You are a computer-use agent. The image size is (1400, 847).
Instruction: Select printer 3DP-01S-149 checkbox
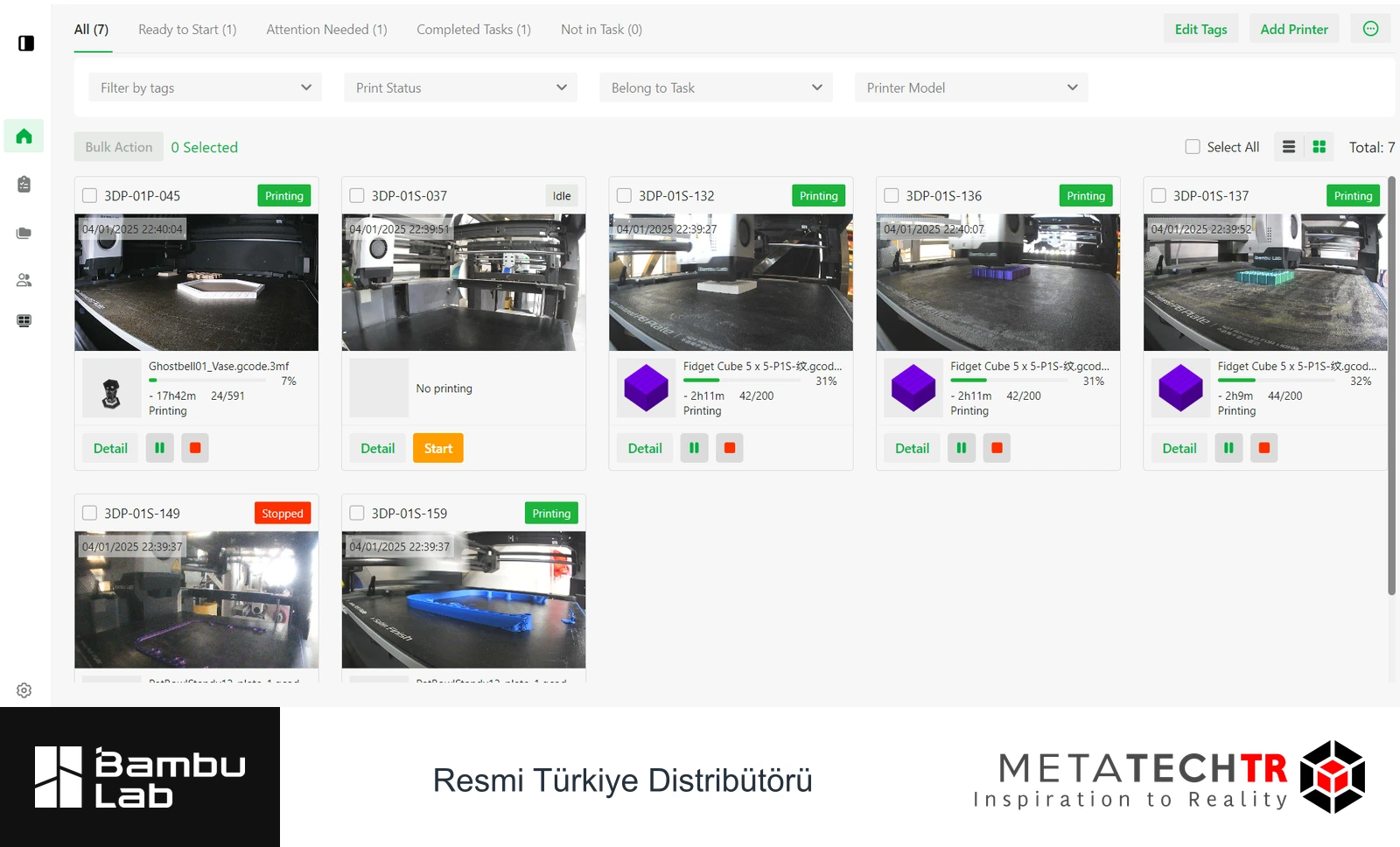coord(89,514)
